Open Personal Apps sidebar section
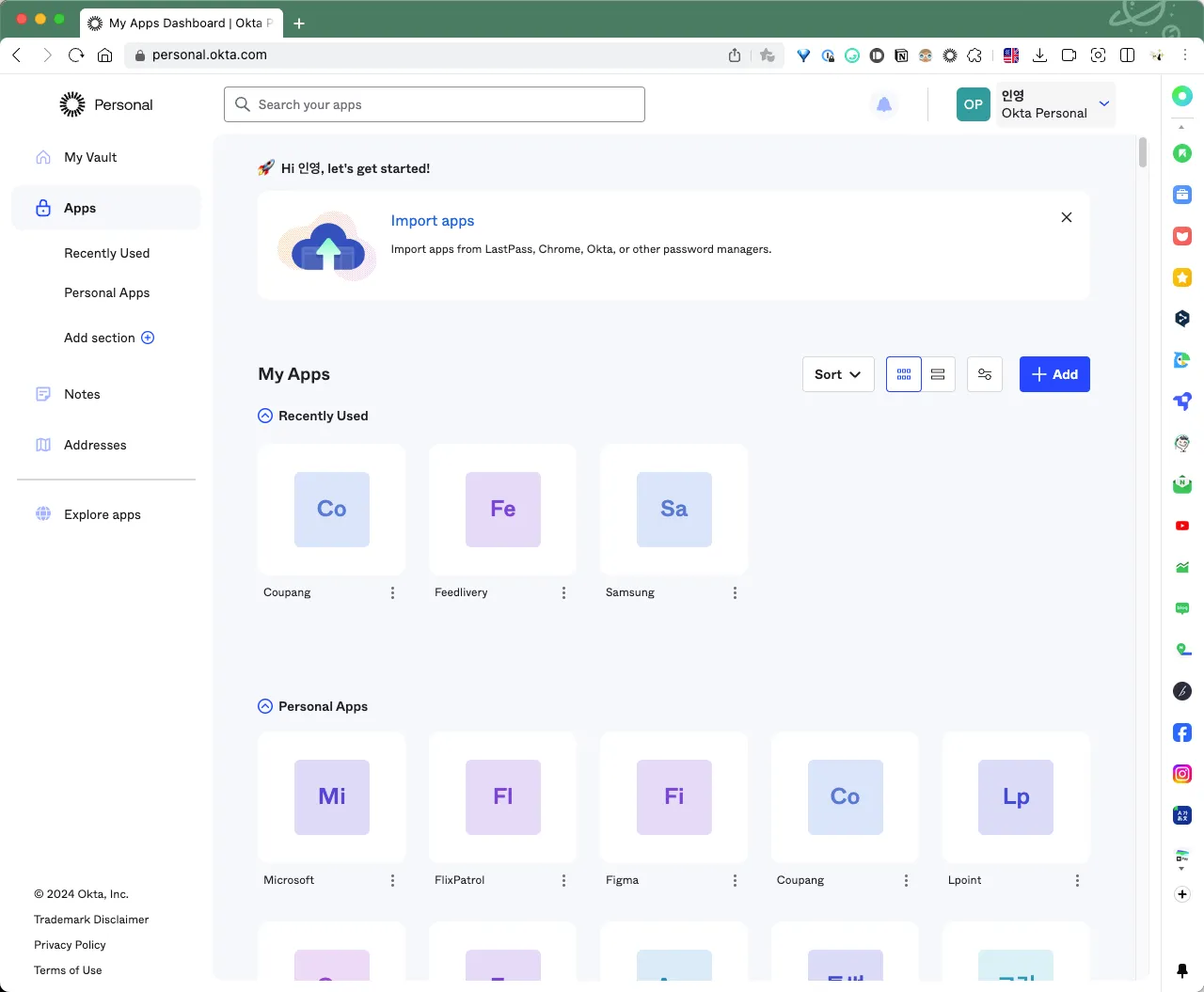Screen dimensions: 1204x992 click(x=106, y=292)
